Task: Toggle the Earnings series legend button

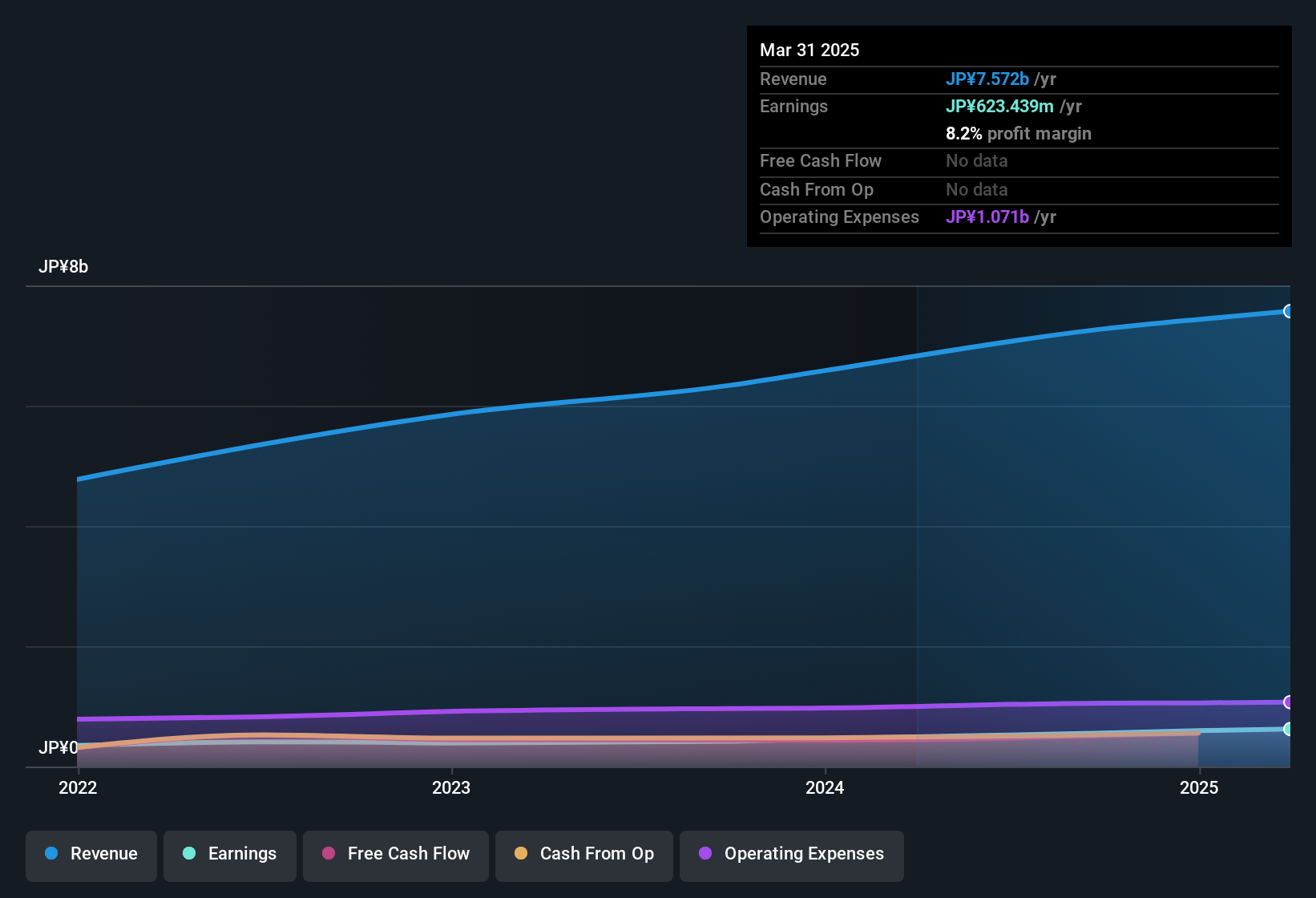Action: (230, 856)
